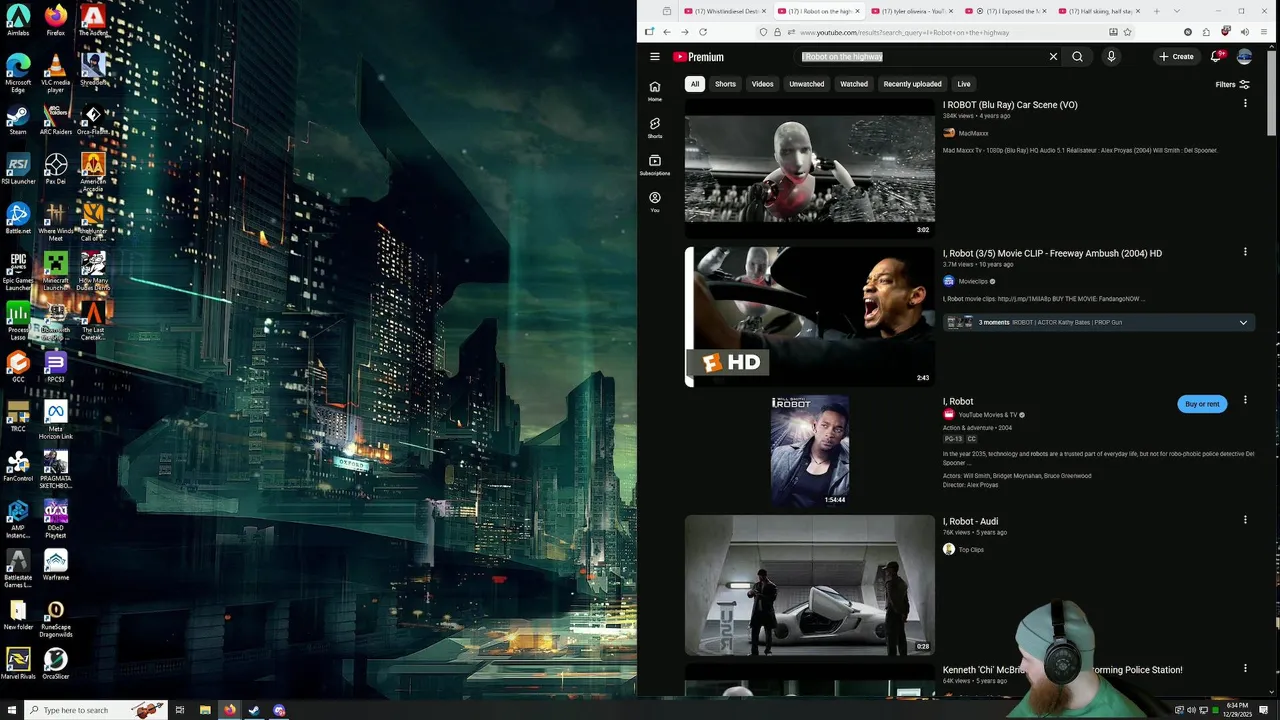1280x720 pixels.
Task: Open FanControl desktop icon
Action: (18, 466)
